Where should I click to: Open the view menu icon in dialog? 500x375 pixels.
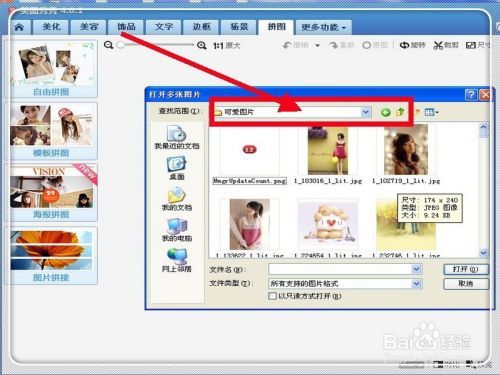pyautogui.click(x=431, y=112)
